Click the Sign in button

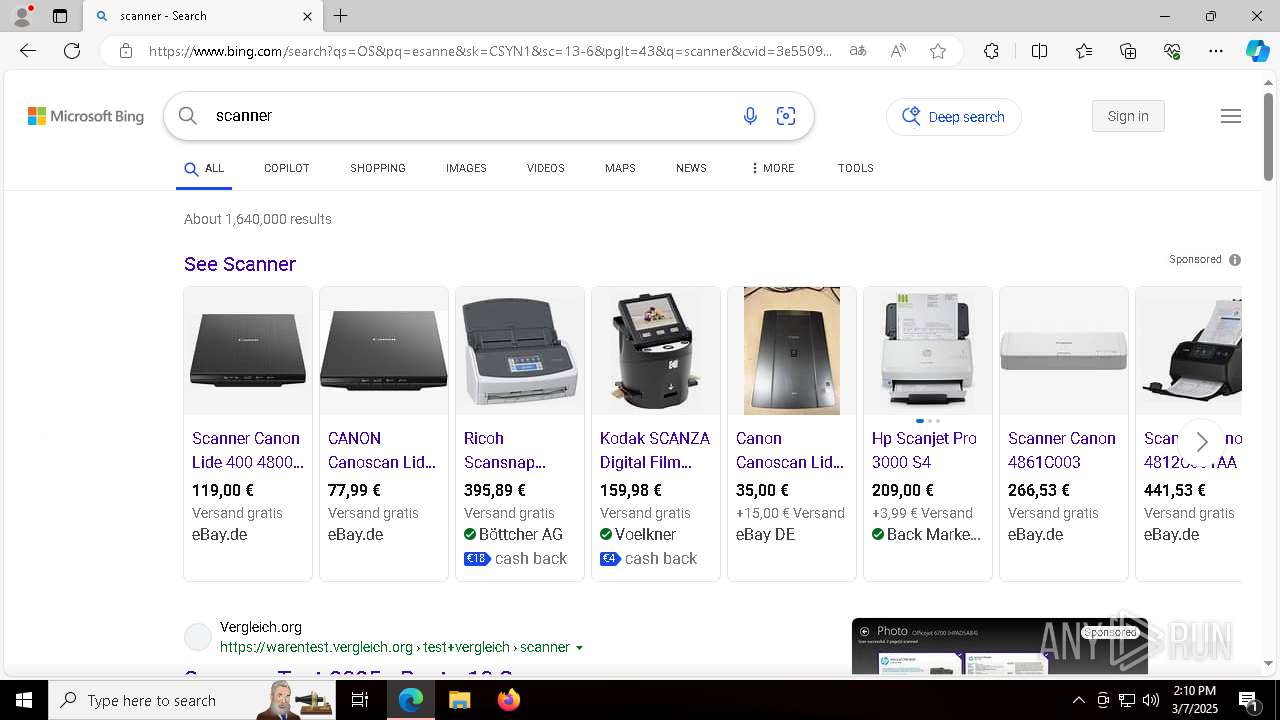click(1128, 116)
